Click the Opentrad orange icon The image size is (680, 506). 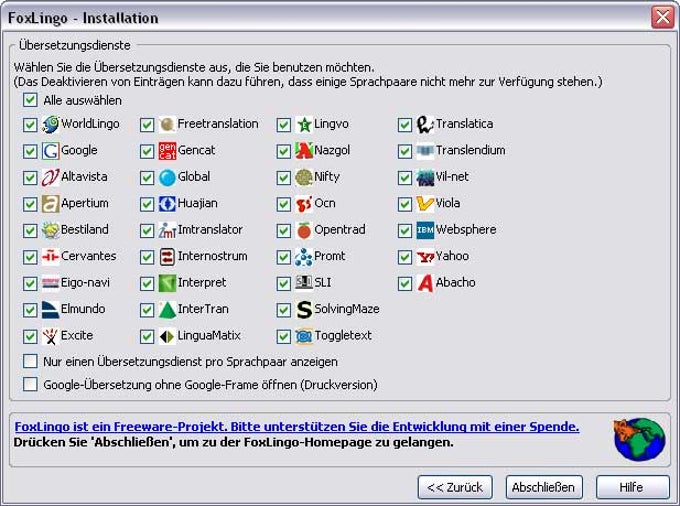pyautogui.click(x=304, y=230)
